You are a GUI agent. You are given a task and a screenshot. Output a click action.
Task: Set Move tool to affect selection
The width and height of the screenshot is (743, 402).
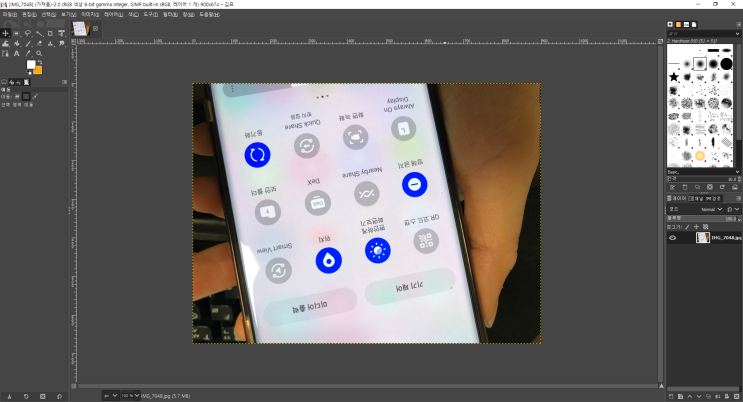pos(26,96)
